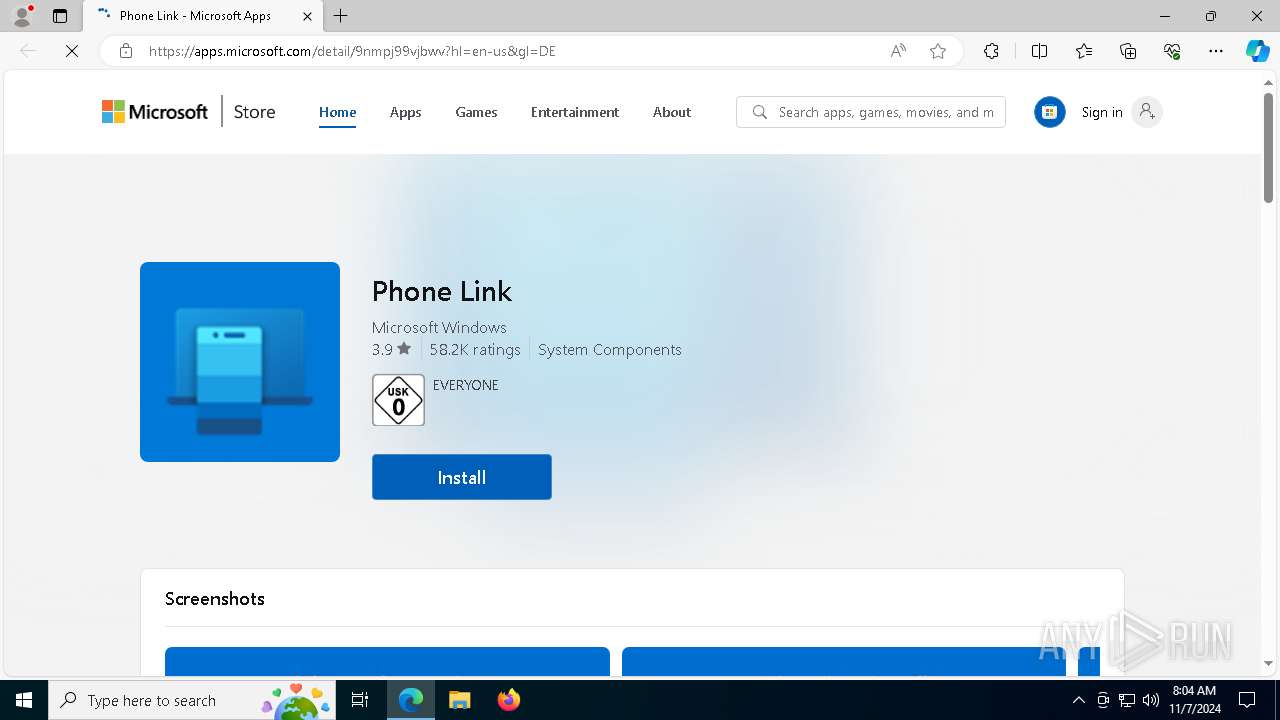Open the second screenshot thumbnail
This screenshot has height=720, width=1280.
pyautogui.click(x=844, y=661)
